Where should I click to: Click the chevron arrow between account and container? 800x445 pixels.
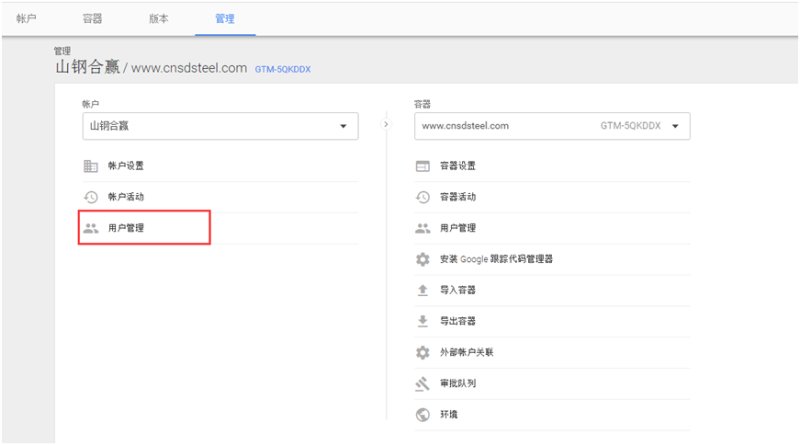point(386,125)
